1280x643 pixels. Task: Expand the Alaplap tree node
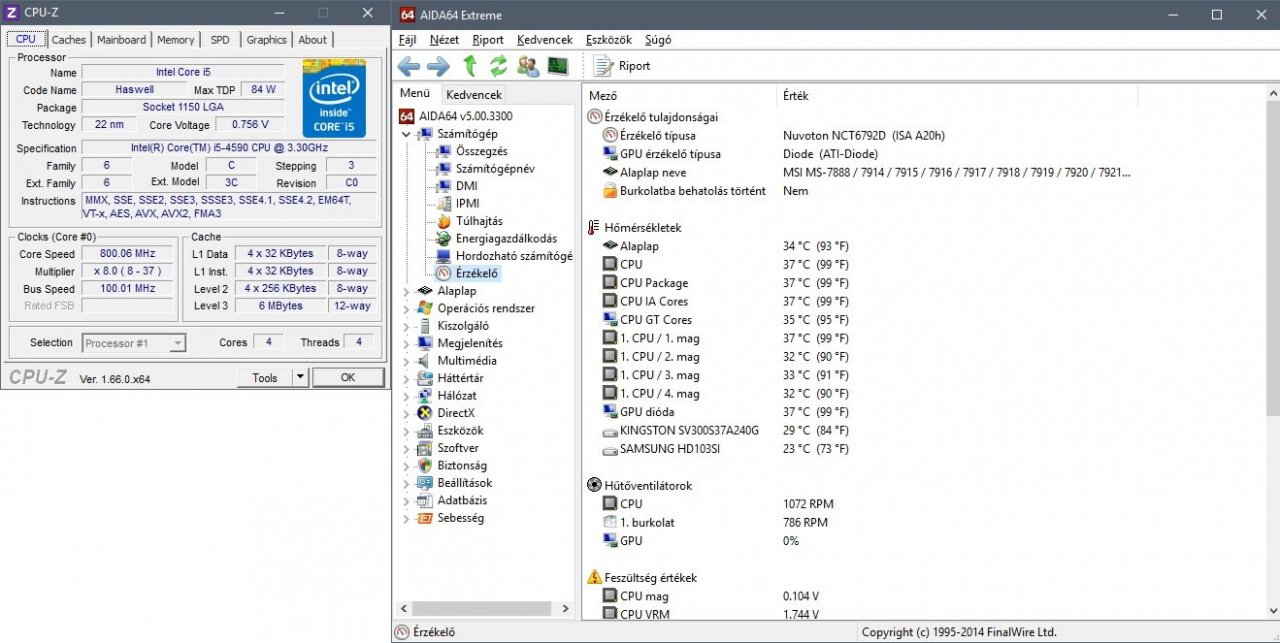(x=406, y=291)
